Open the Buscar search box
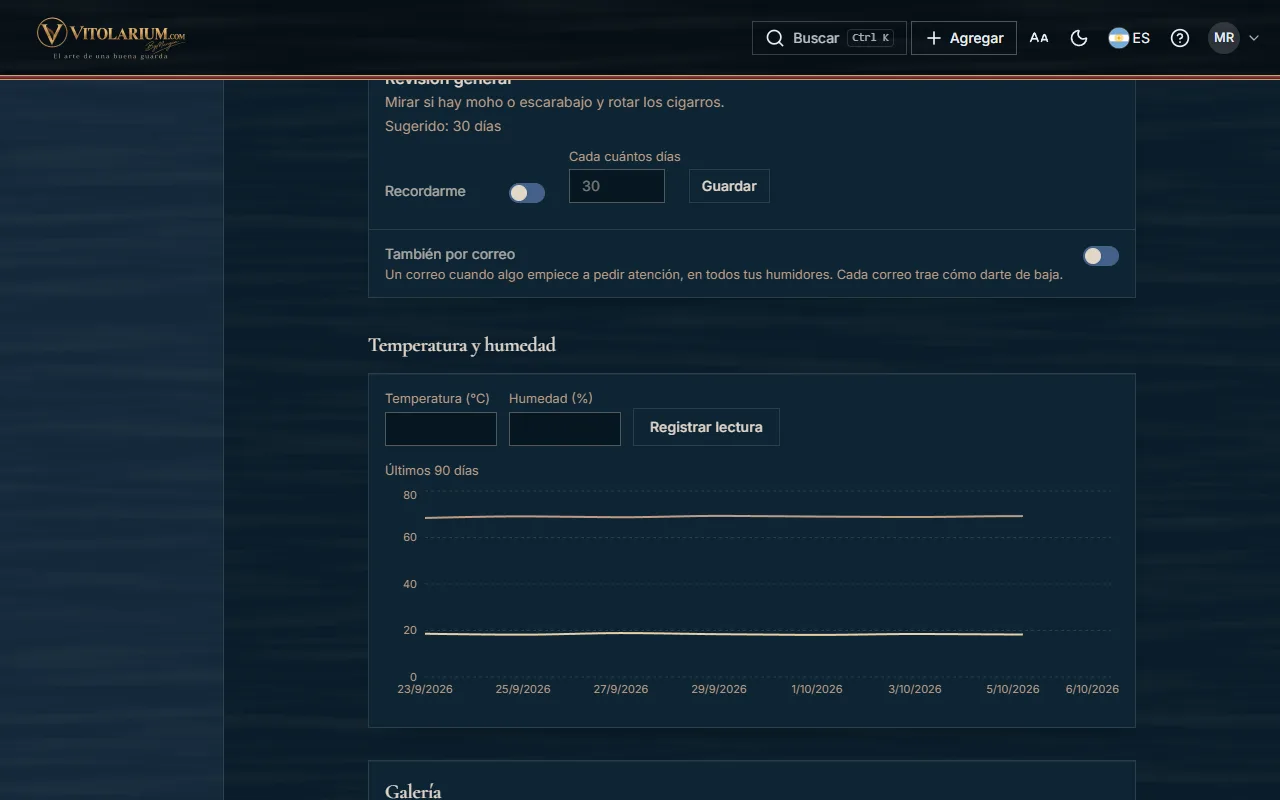1280x800 pixels. tap(829, 38)
